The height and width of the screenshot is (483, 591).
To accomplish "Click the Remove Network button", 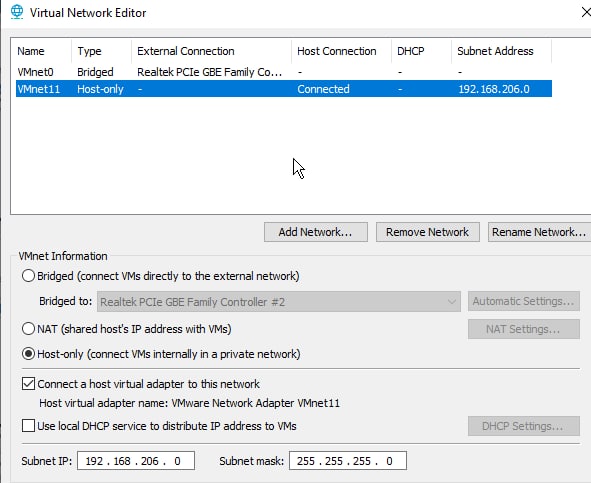I will (427, 232).
